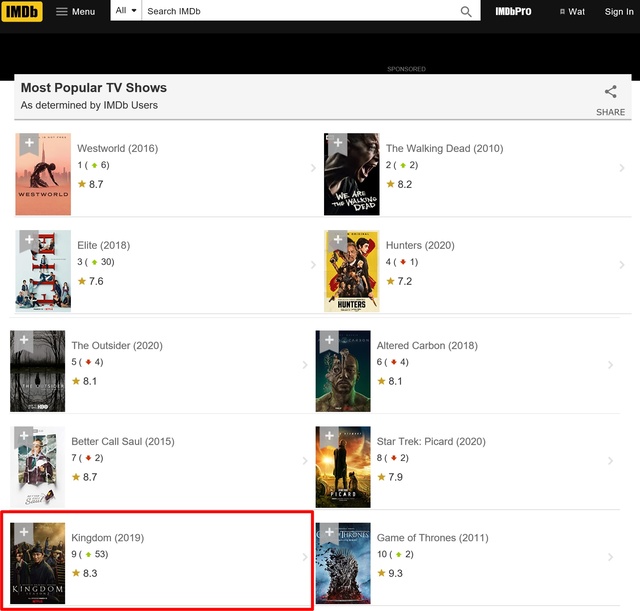Screen dimensions: 640x611
Task: Open the Westworld (2016) title link
Action: [118, 148]
